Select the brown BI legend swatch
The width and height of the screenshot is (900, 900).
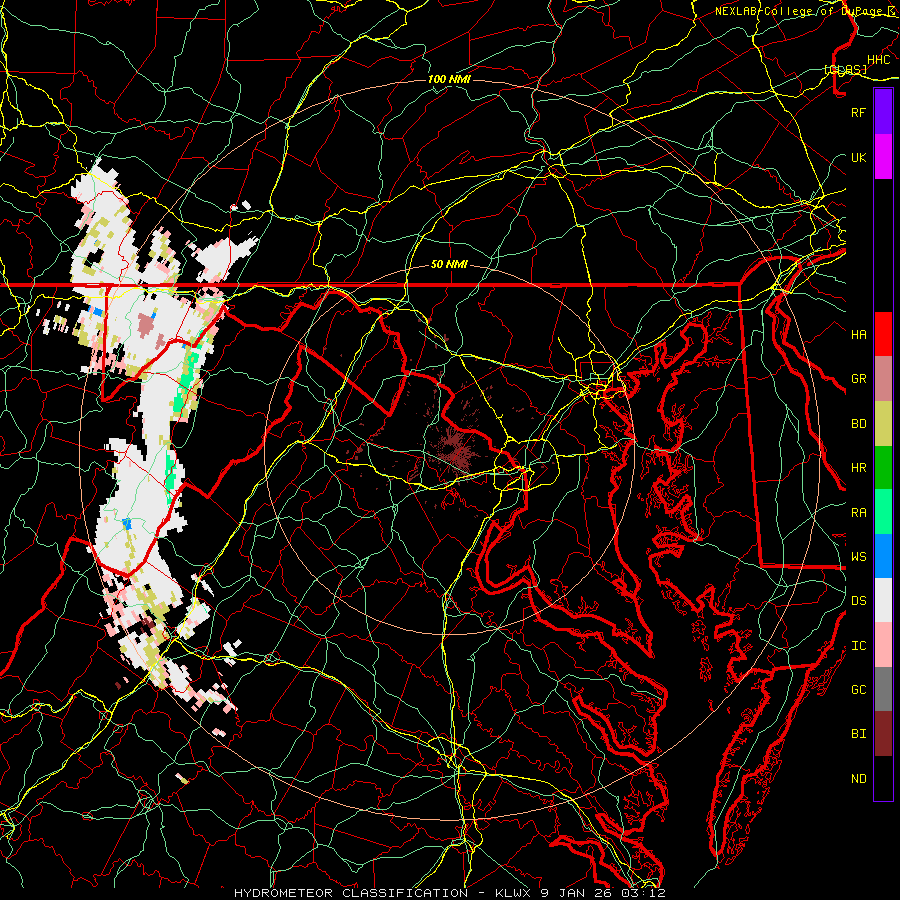[x=883, y=734]
